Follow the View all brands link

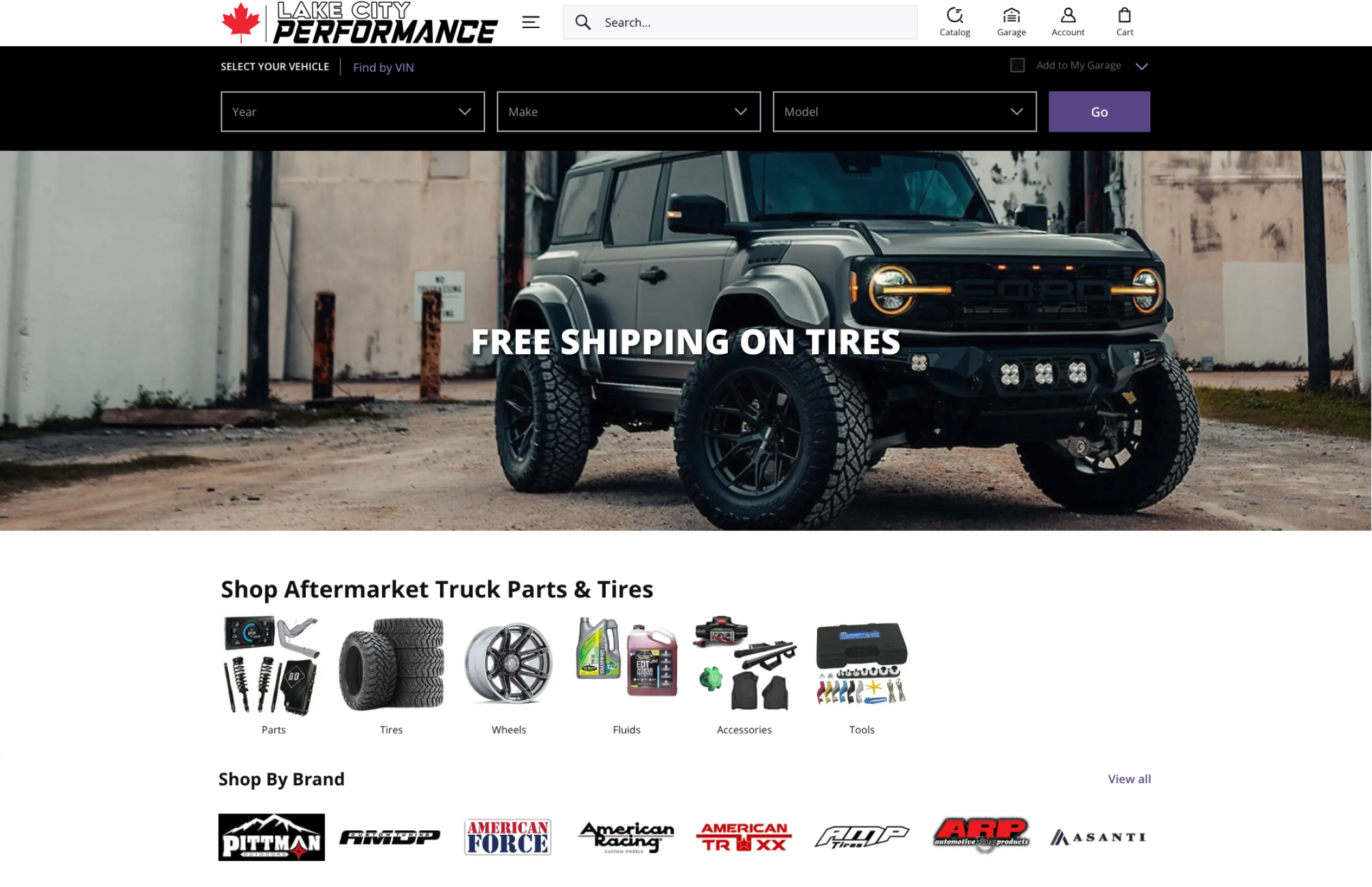(1129, 779)
